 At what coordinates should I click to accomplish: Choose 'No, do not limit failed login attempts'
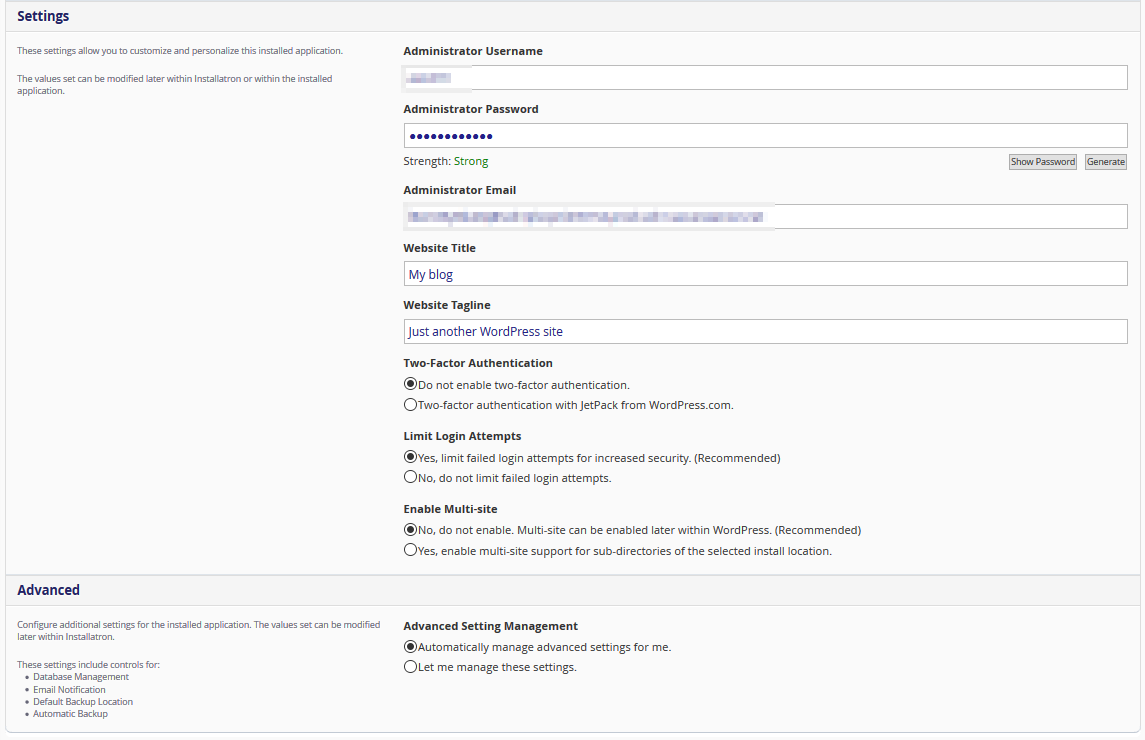[410, 477]
